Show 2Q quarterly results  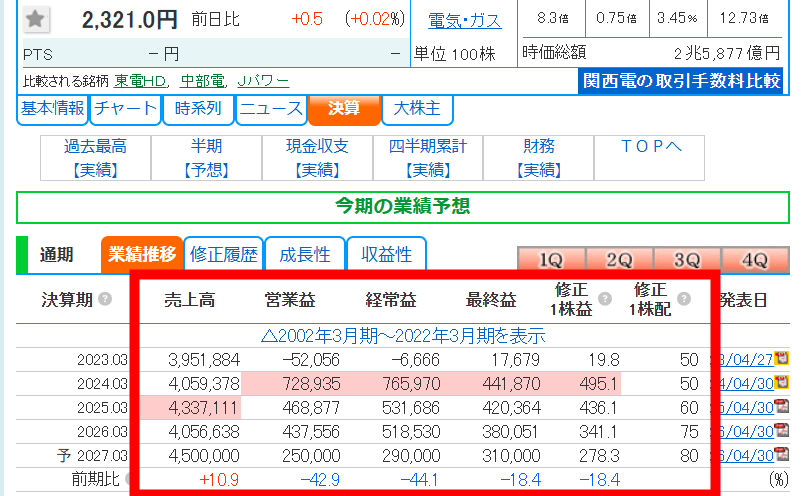coord(619,260)
